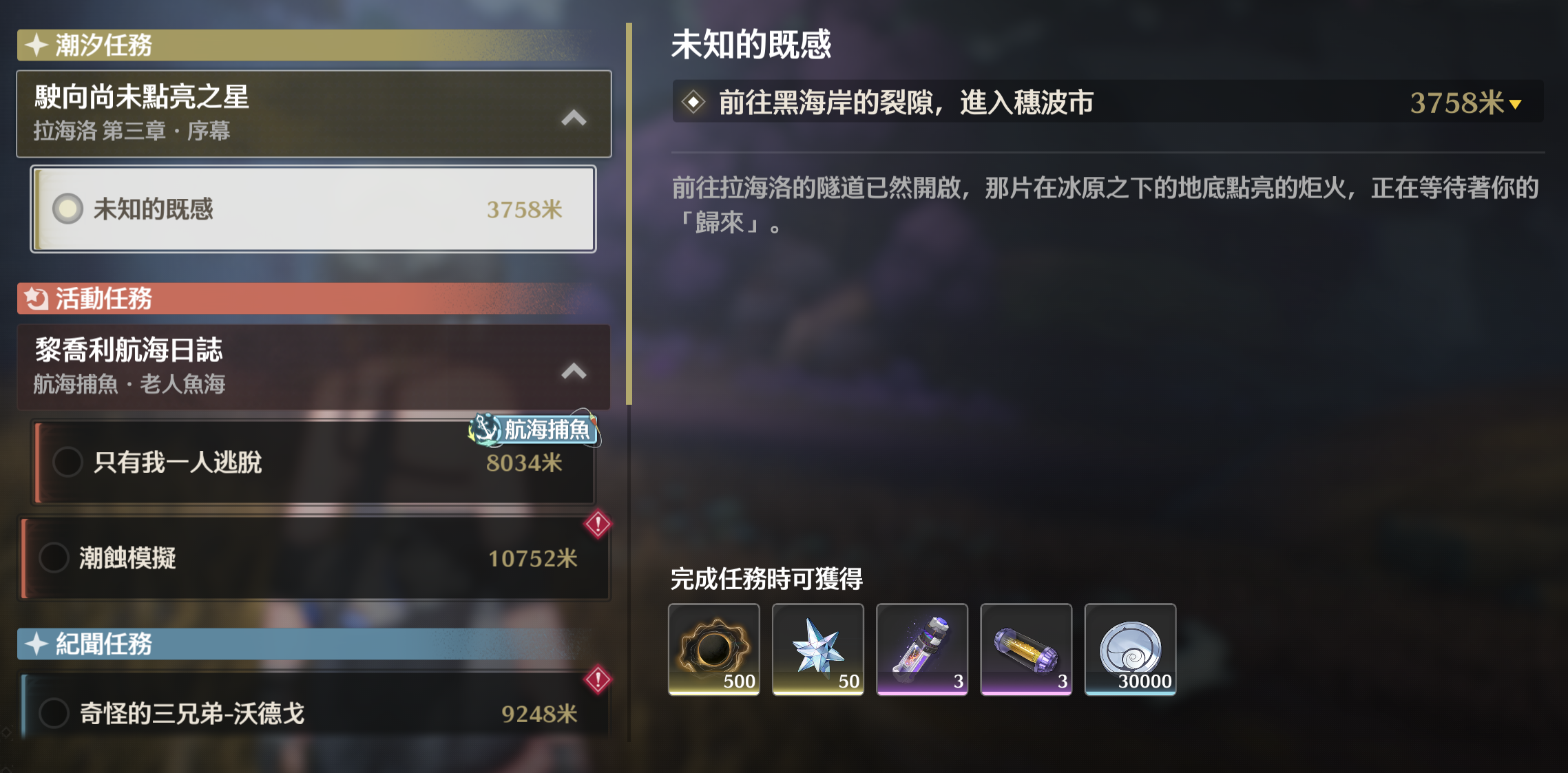Toggle tracking circle for 潮蝕模擬 quest
This screenshot has width=1568, height=773.
(x=54, y=558)
